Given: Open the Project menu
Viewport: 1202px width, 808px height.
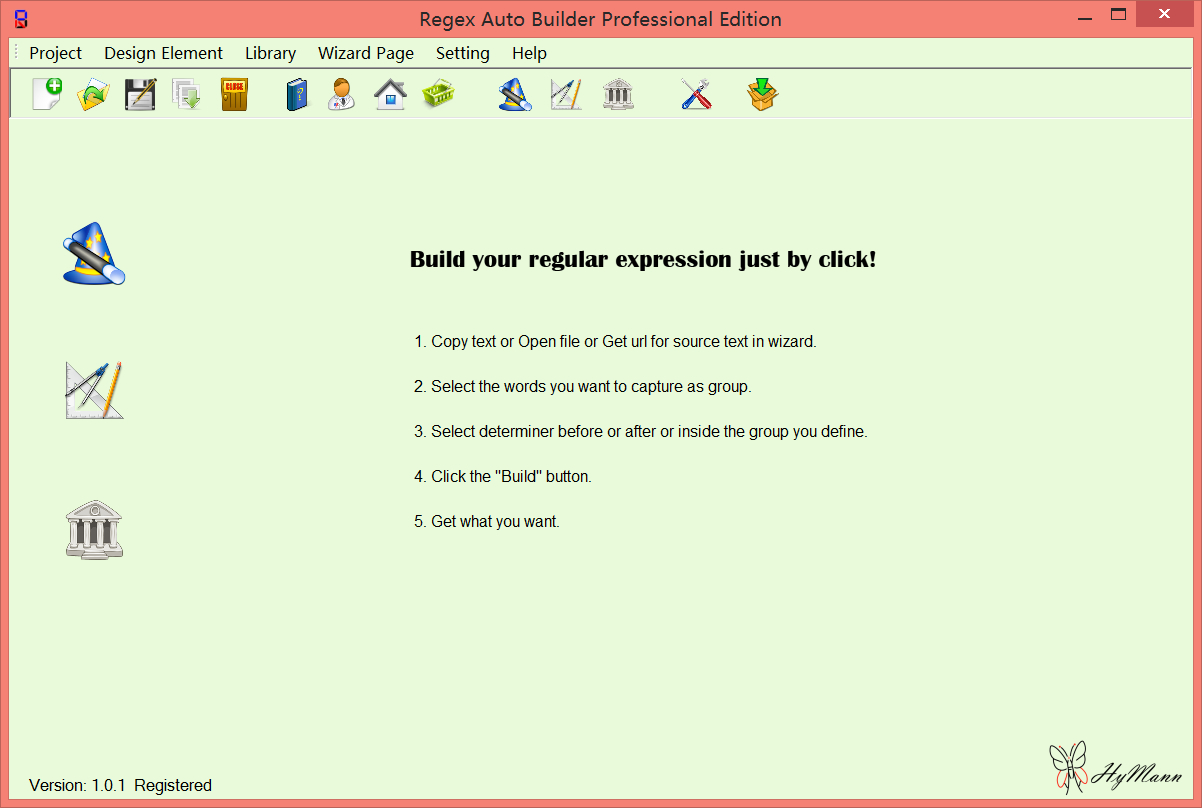Looking at the screenshot, I should pyautogui.click(x=56, y=53).
